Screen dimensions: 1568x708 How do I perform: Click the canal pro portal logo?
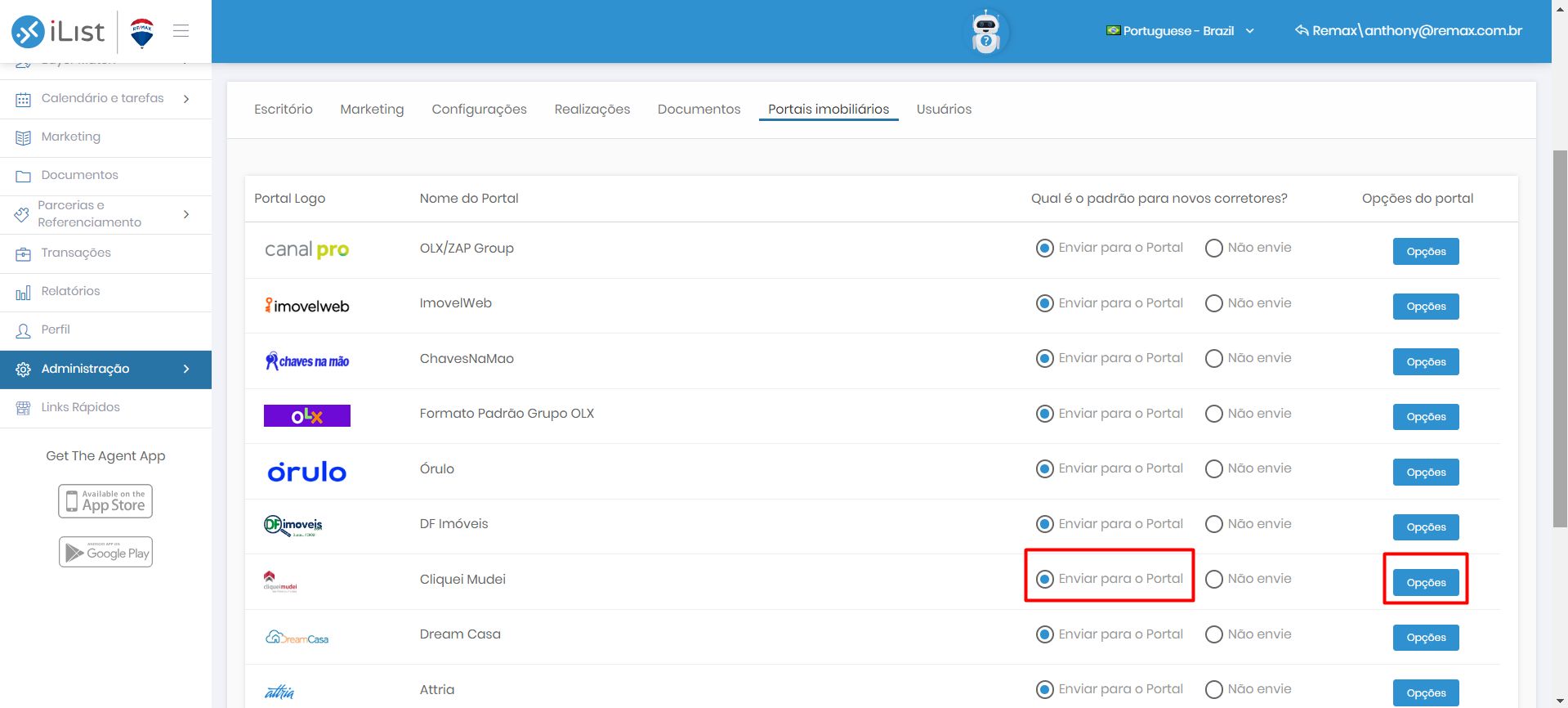tap(306, 249)
